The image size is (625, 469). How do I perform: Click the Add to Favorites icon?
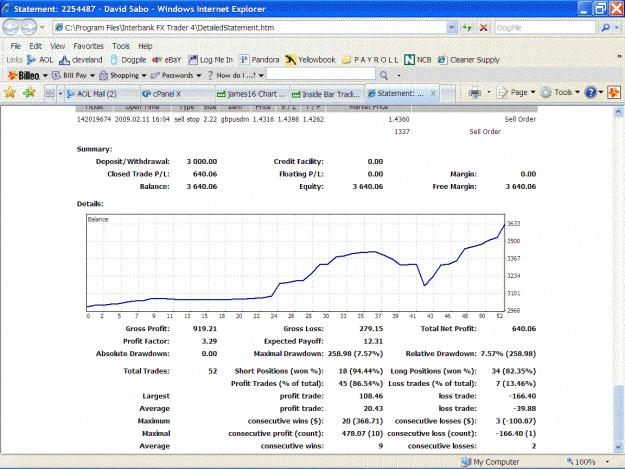pyautogui.click(x=29, y=93)
